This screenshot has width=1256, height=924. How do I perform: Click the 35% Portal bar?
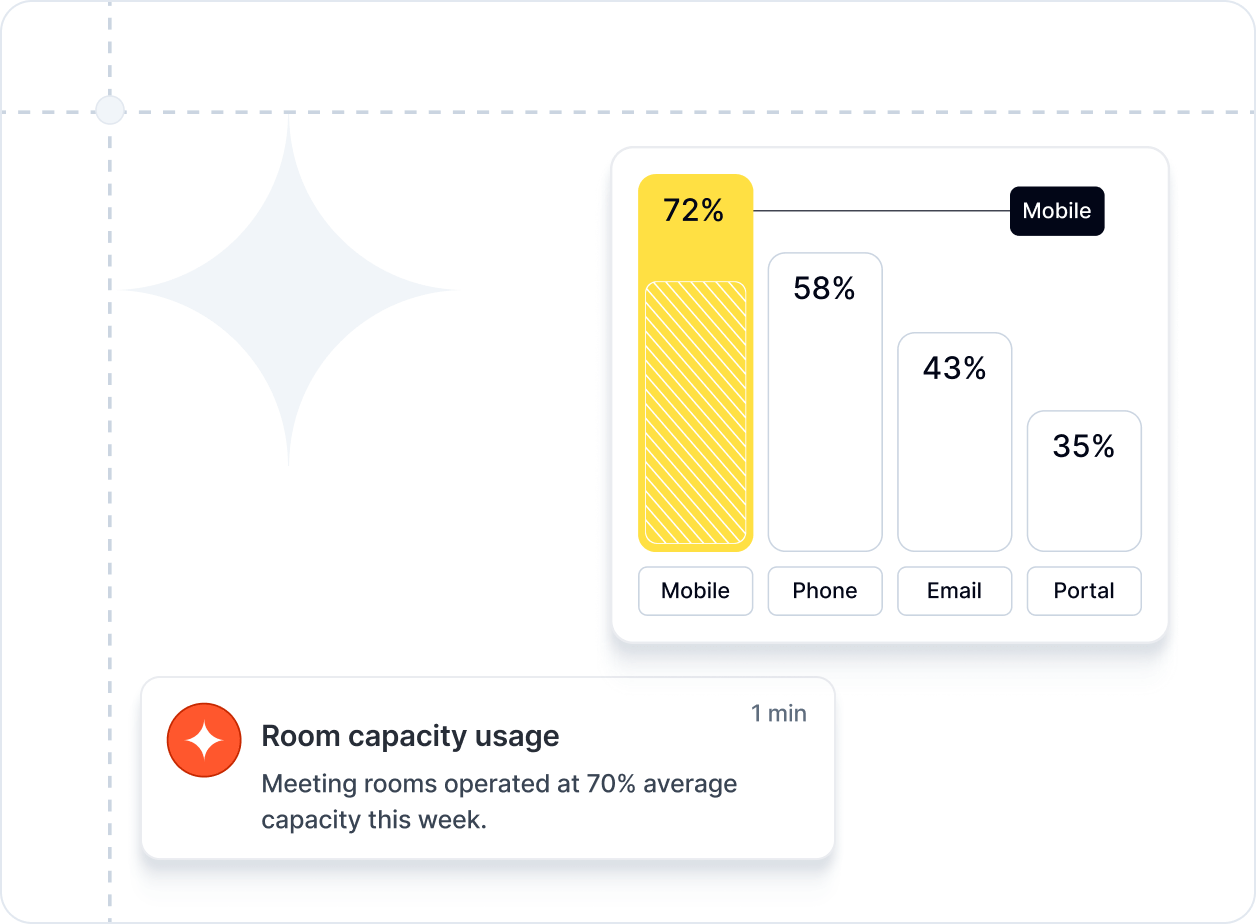point(1084,500)
